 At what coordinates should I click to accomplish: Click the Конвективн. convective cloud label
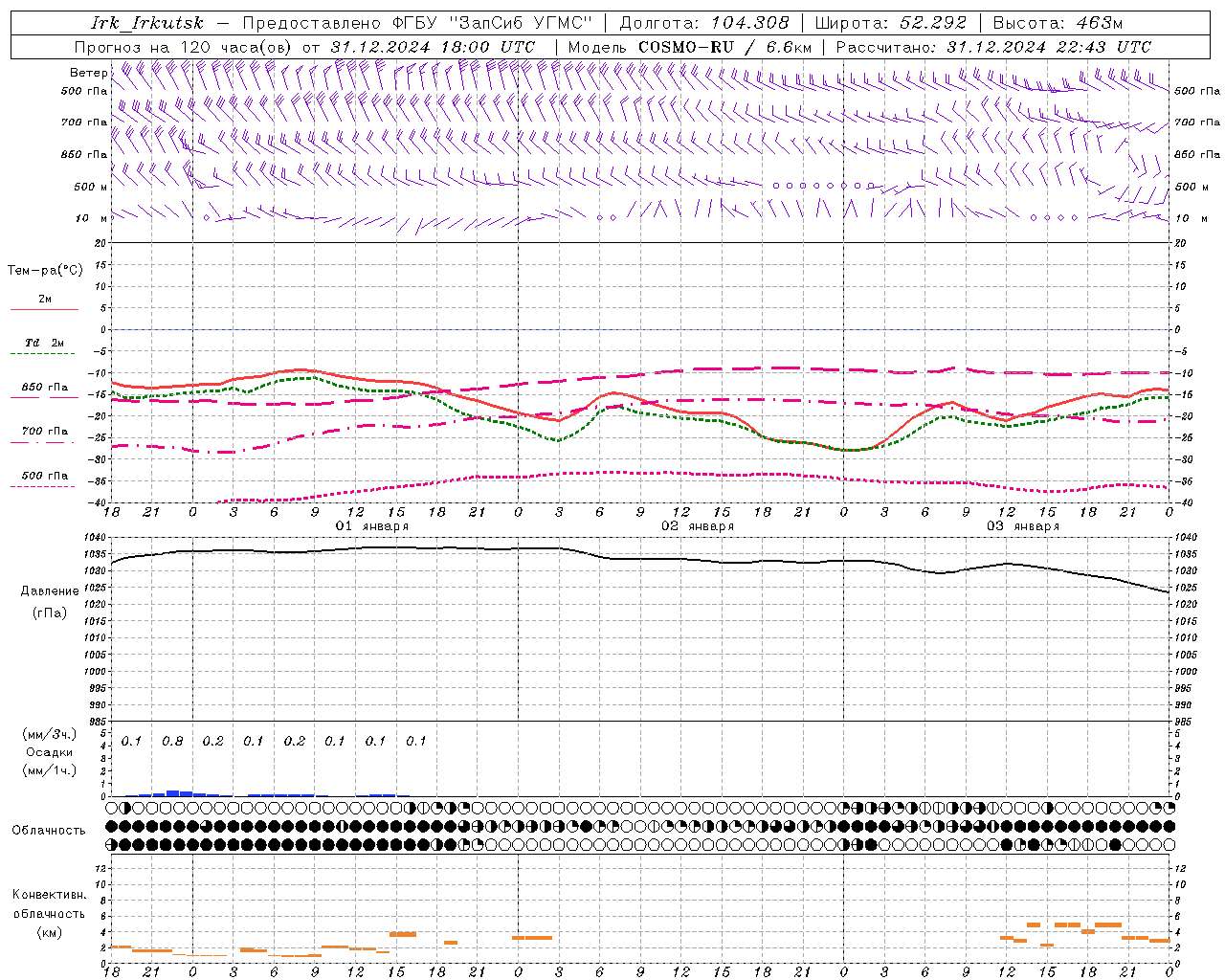(x=49, y=895)
